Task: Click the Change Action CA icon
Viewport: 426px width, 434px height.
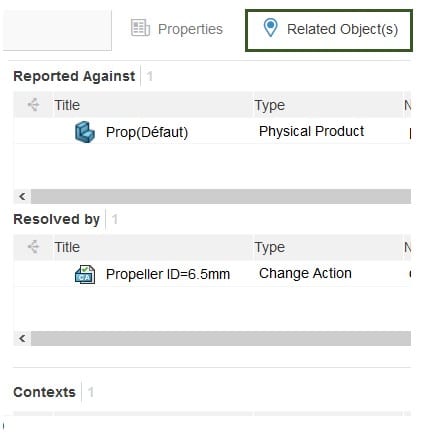Action: tap(85, 274)
